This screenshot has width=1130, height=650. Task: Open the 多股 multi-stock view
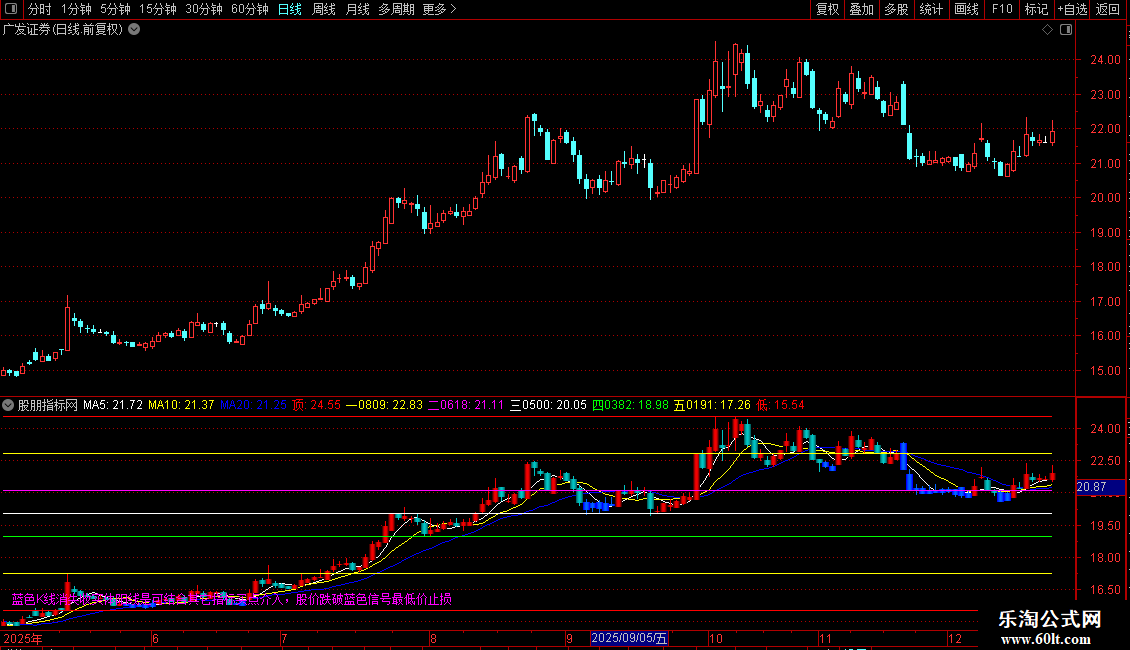pos(895,9)
